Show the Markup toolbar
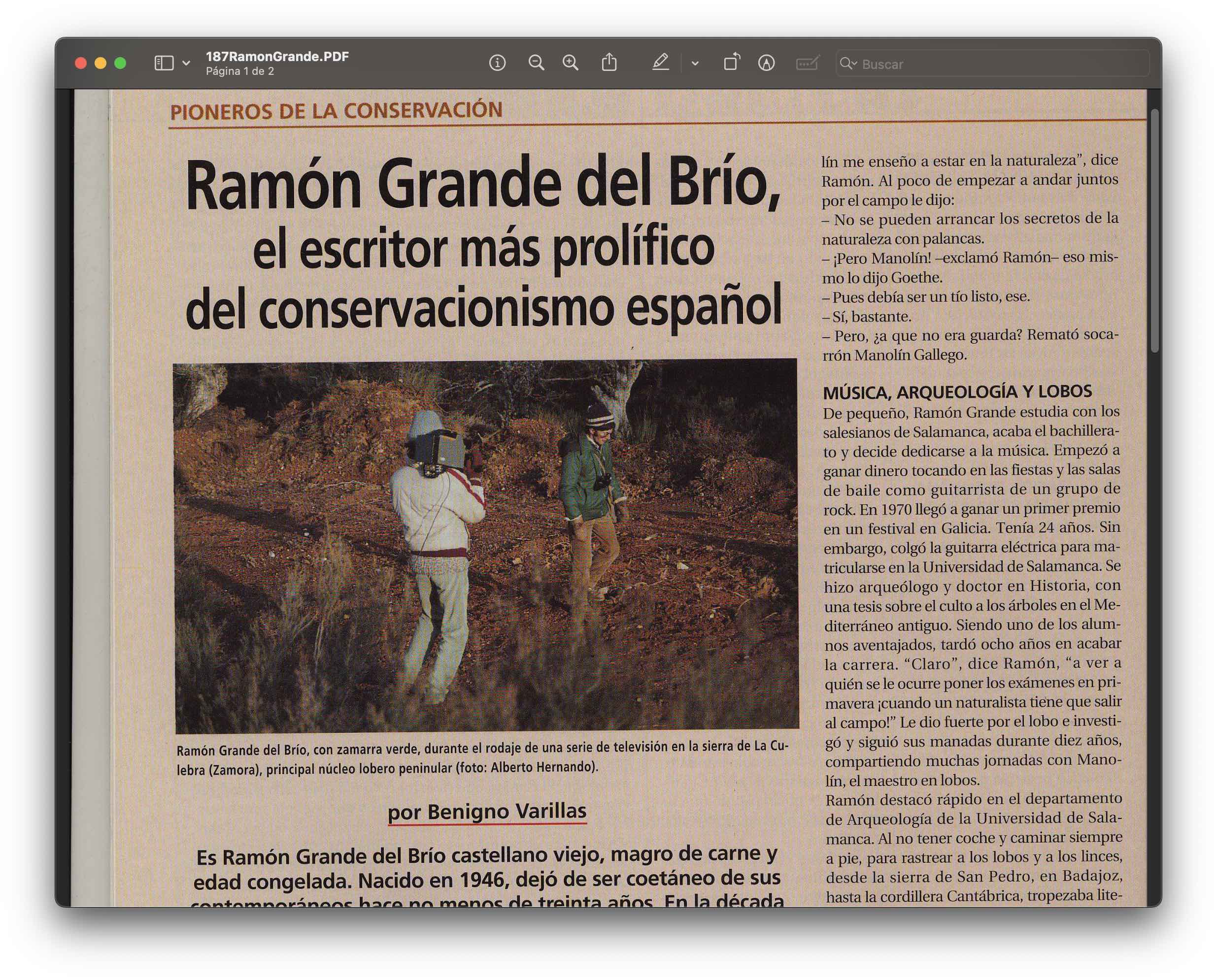Image resolution: width=1217 pixels, height=980 pixels. pyautogui.click(x=766, y=63)
